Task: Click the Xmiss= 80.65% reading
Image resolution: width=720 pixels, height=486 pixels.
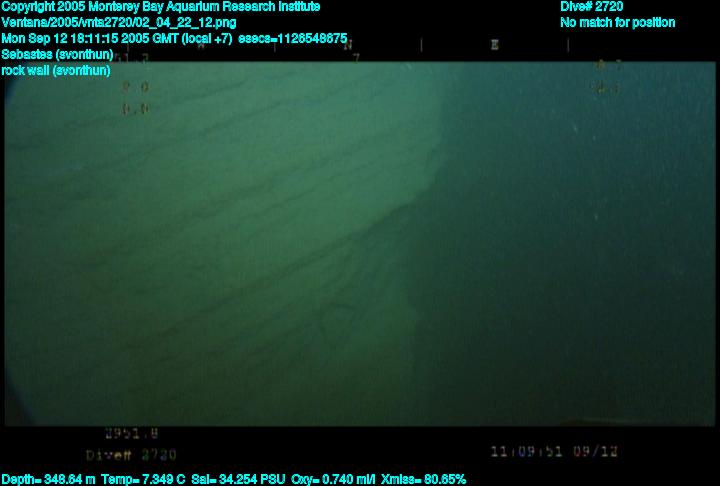Action: point(423,480)
